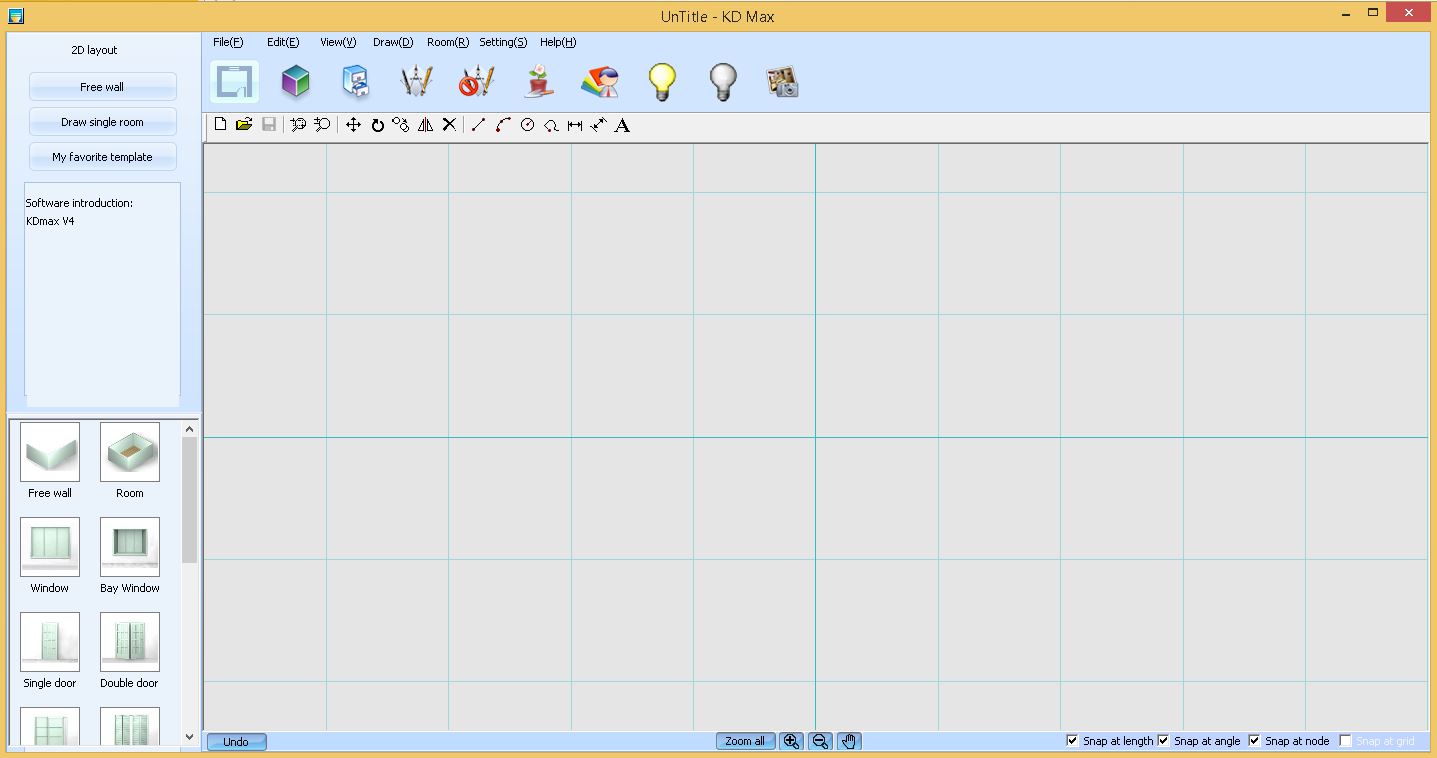This screenshot has width=1437, height=758.
Task: Click the second magnifier zoom tool icon
Action: point(322,125)
